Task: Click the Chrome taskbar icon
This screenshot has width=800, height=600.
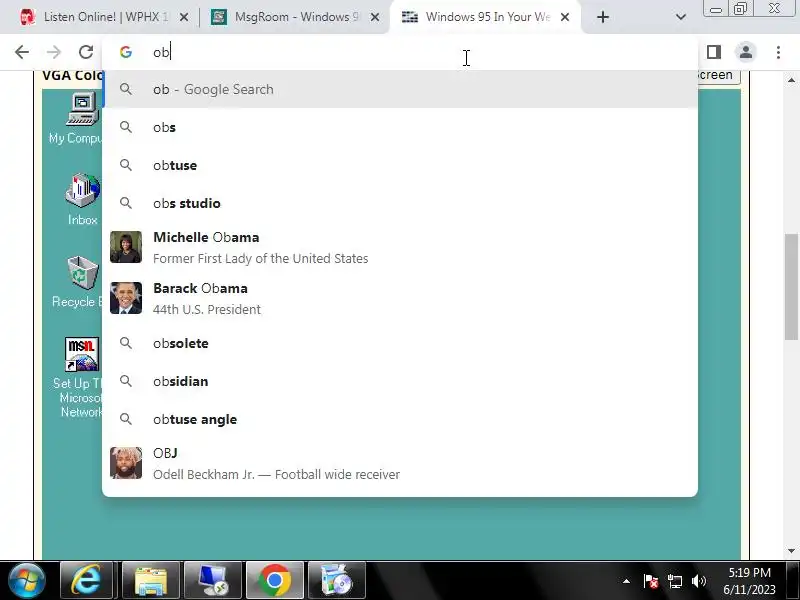Action: [275, 581]
